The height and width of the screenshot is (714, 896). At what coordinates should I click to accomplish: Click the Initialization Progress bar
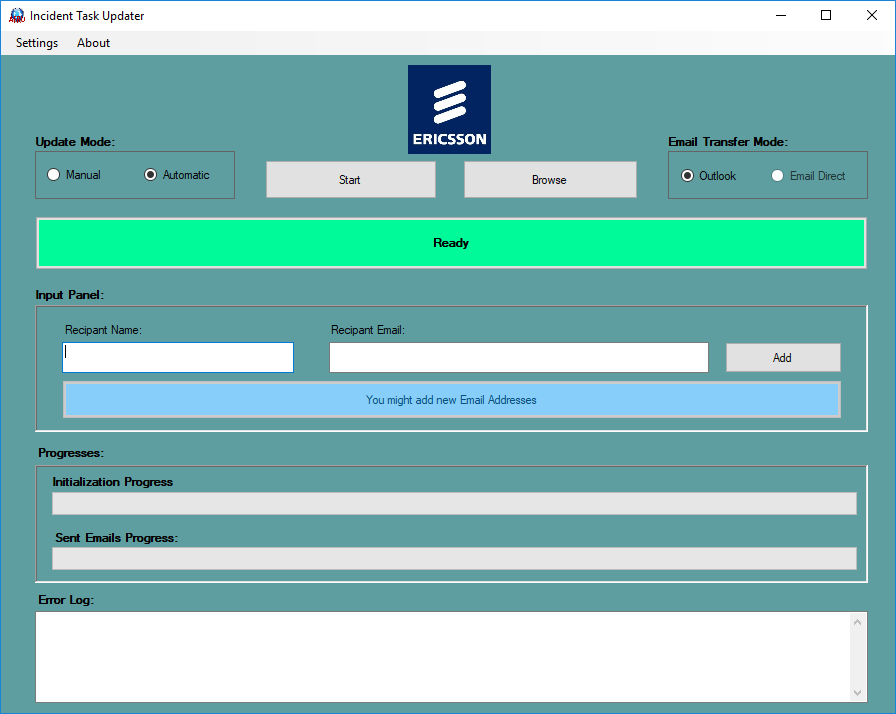point(454,503)
